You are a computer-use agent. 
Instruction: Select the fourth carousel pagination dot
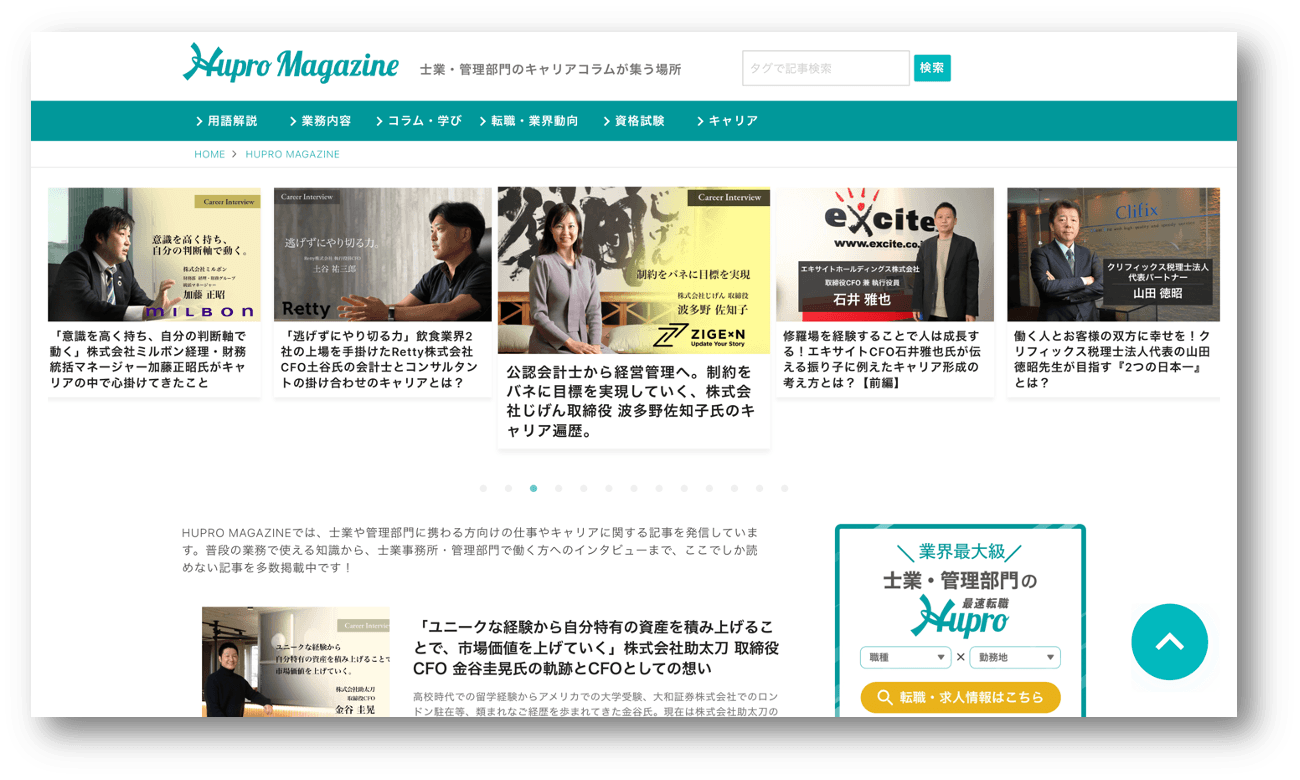pyautogui.click(x=558, y=489)
